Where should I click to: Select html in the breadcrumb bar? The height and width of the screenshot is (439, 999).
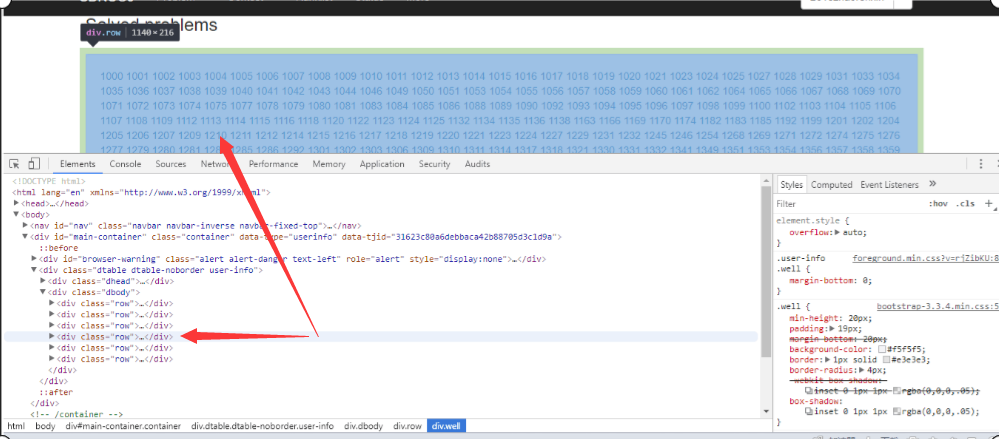point(15,426)
